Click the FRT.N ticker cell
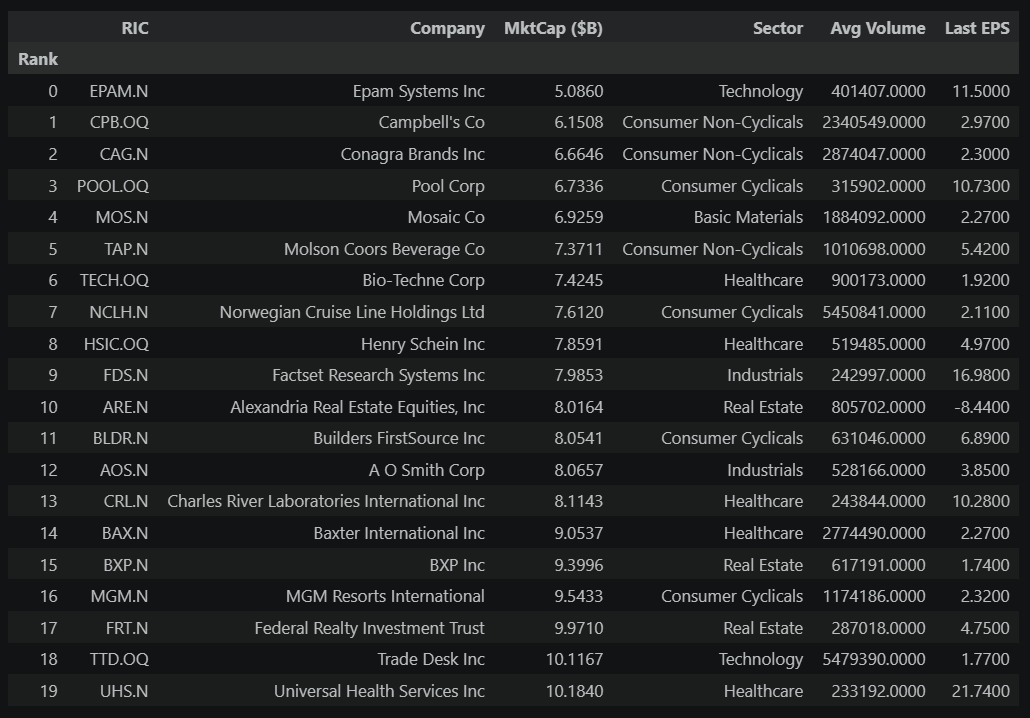The width and height of the screenshot is (1030, 718). [x=127, y=628]
